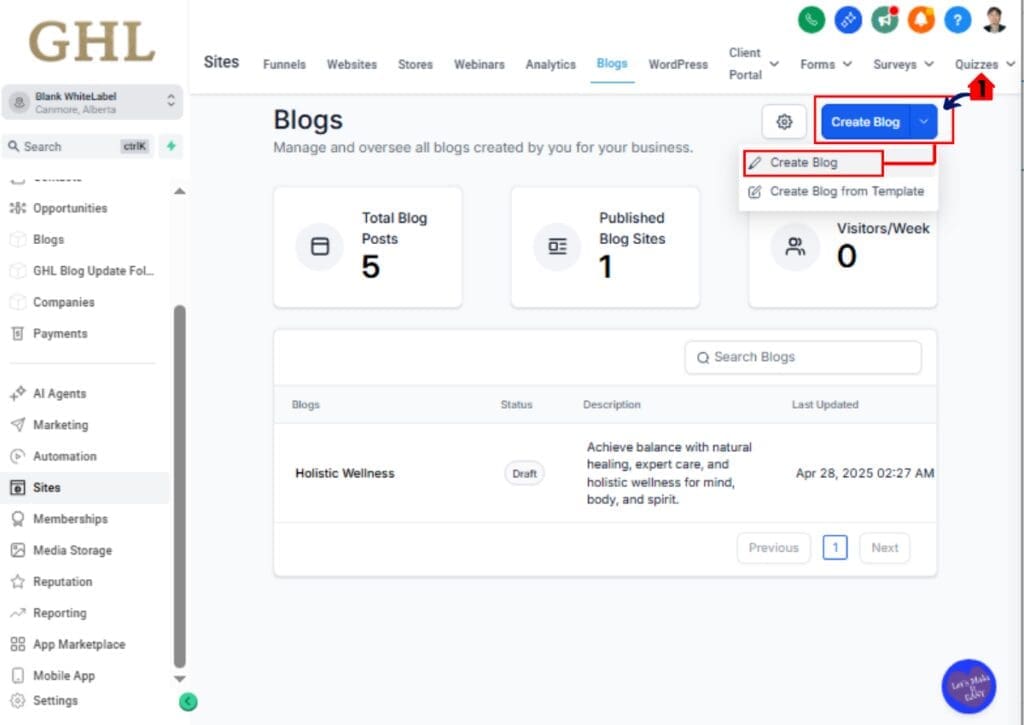Open the announcements megaphone icon
1024x725 pixels.
coord(884,19)
